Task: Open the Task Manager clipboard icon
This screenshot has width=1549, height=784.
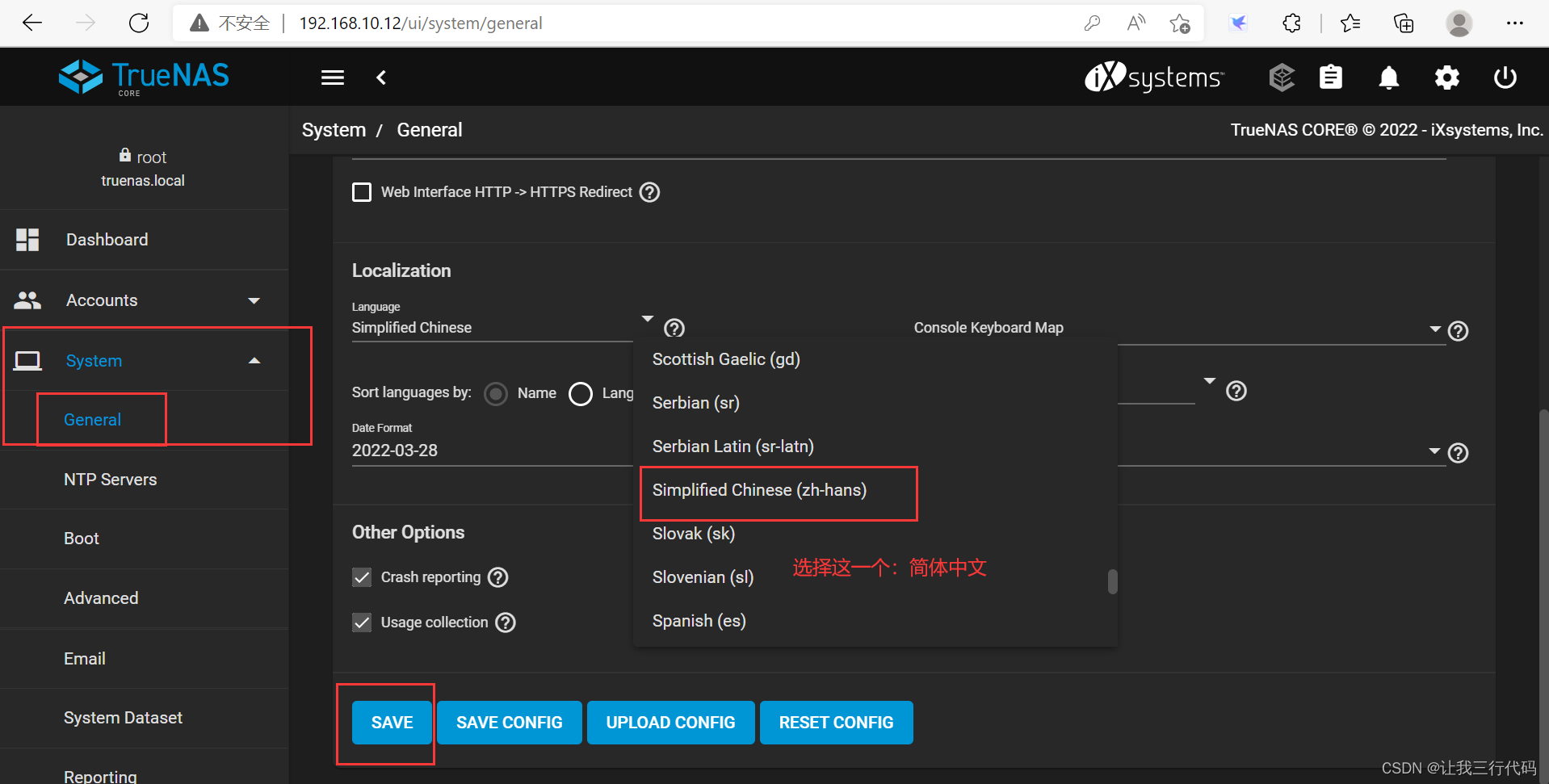Action: click(x=1331, y=78)
